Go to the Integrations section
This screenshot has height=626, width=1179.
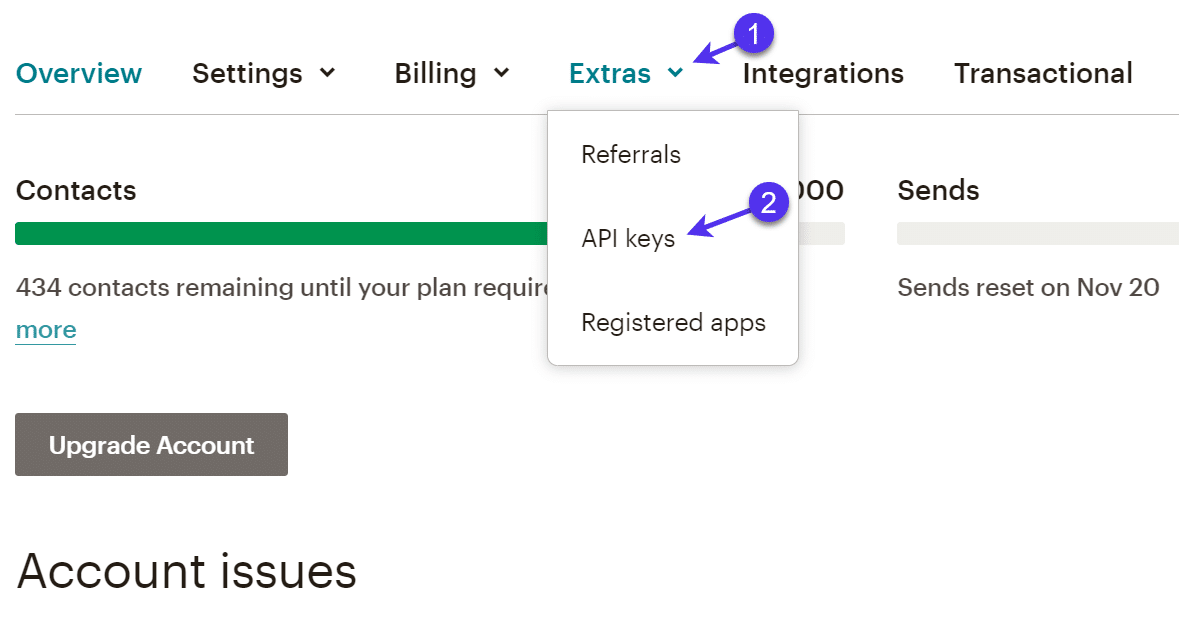click(822, 73)
